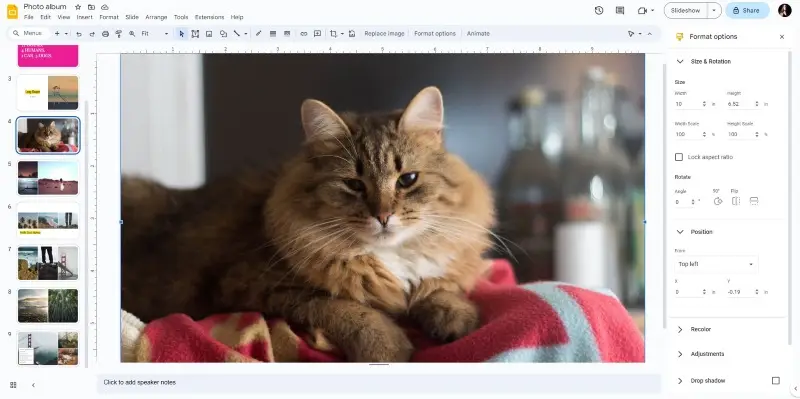The height and width of the screenshot is (399, 800).
Task: Click the Add comment icon
Action: tap(317, 34)
